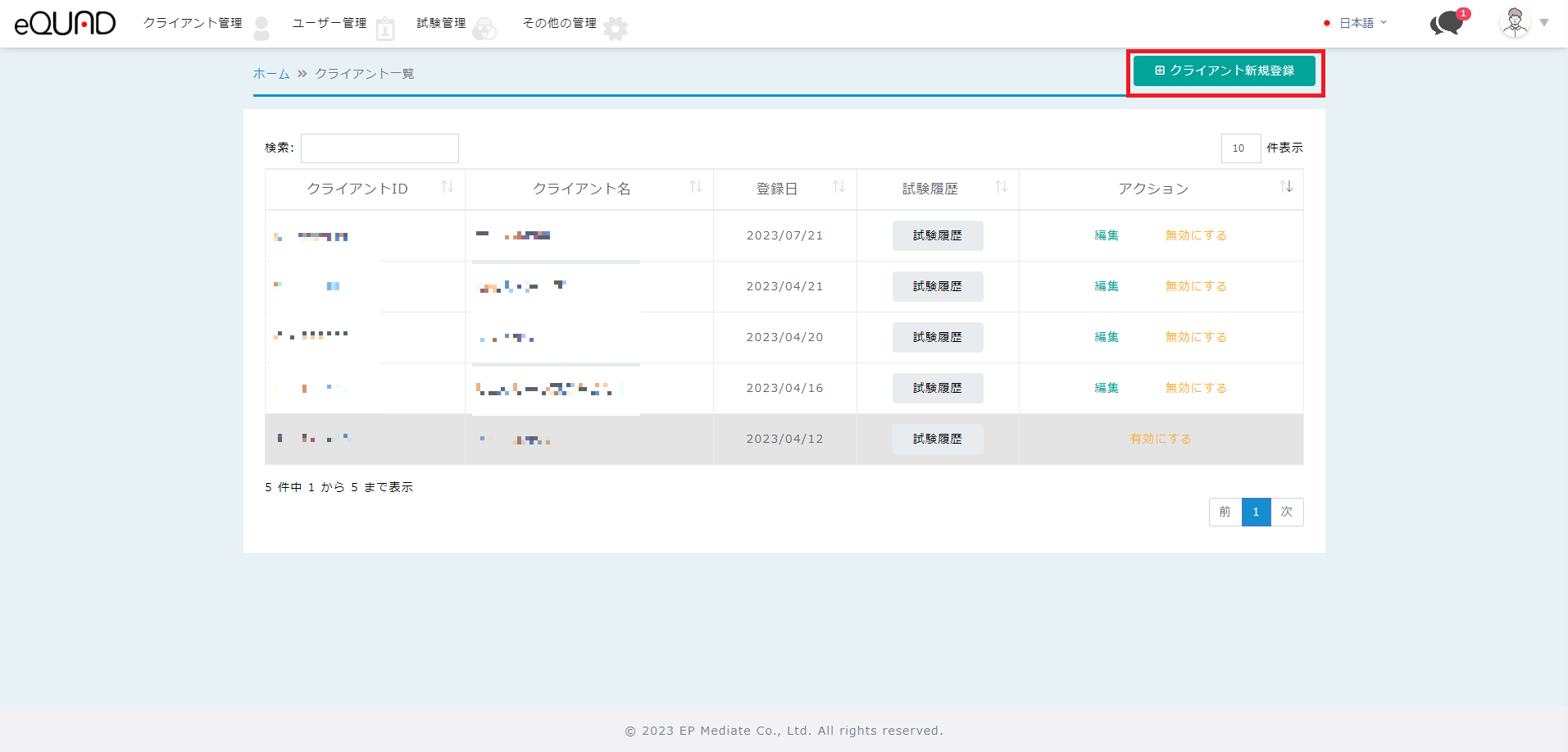Sort by 登録日 column arrows
The image size is (1568, 752).
(839, 187)
